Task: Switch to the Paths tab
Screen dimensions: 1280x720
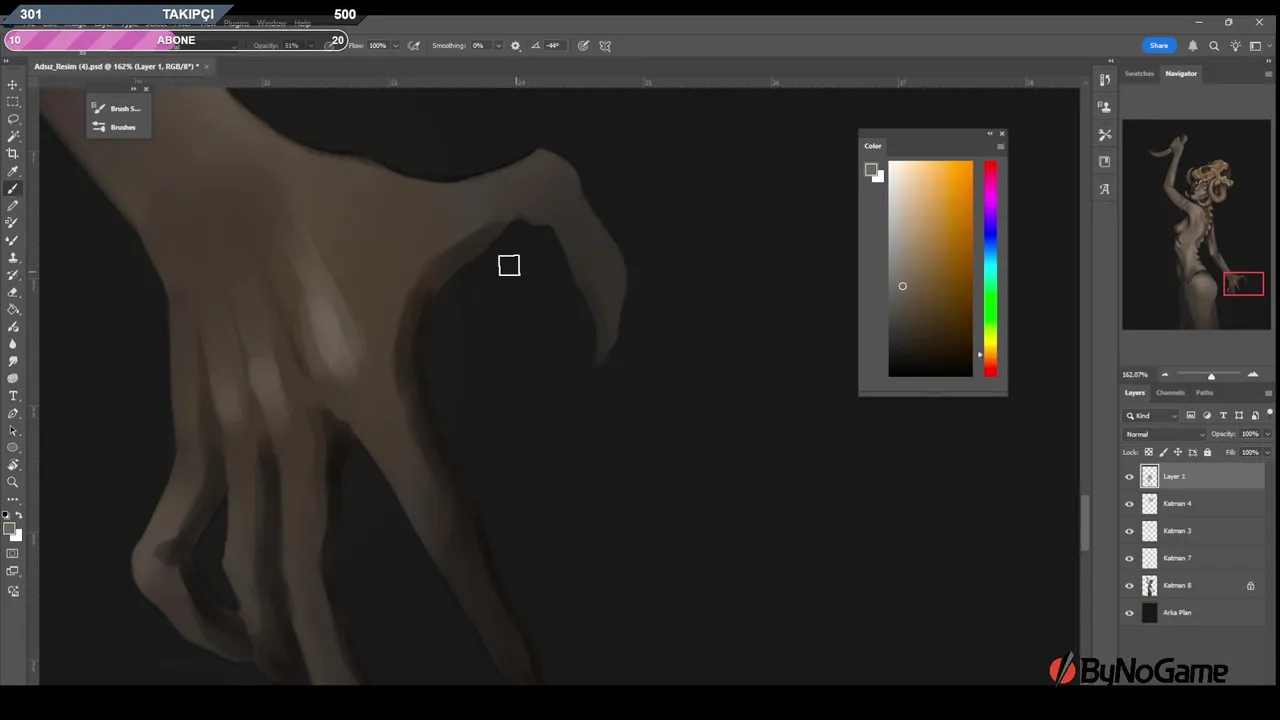Action: point(1204,393)
